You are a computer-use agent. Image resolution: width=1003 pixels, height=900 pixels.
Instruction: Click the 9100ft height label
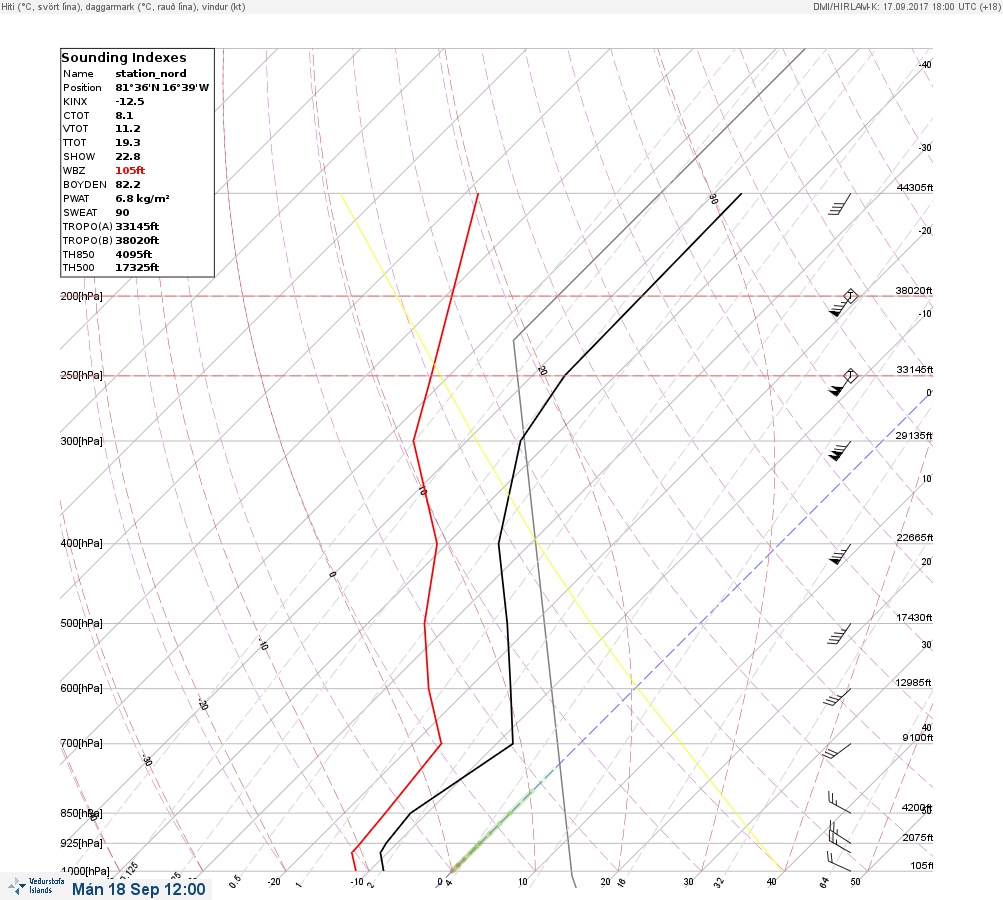[x=917, y=738]
